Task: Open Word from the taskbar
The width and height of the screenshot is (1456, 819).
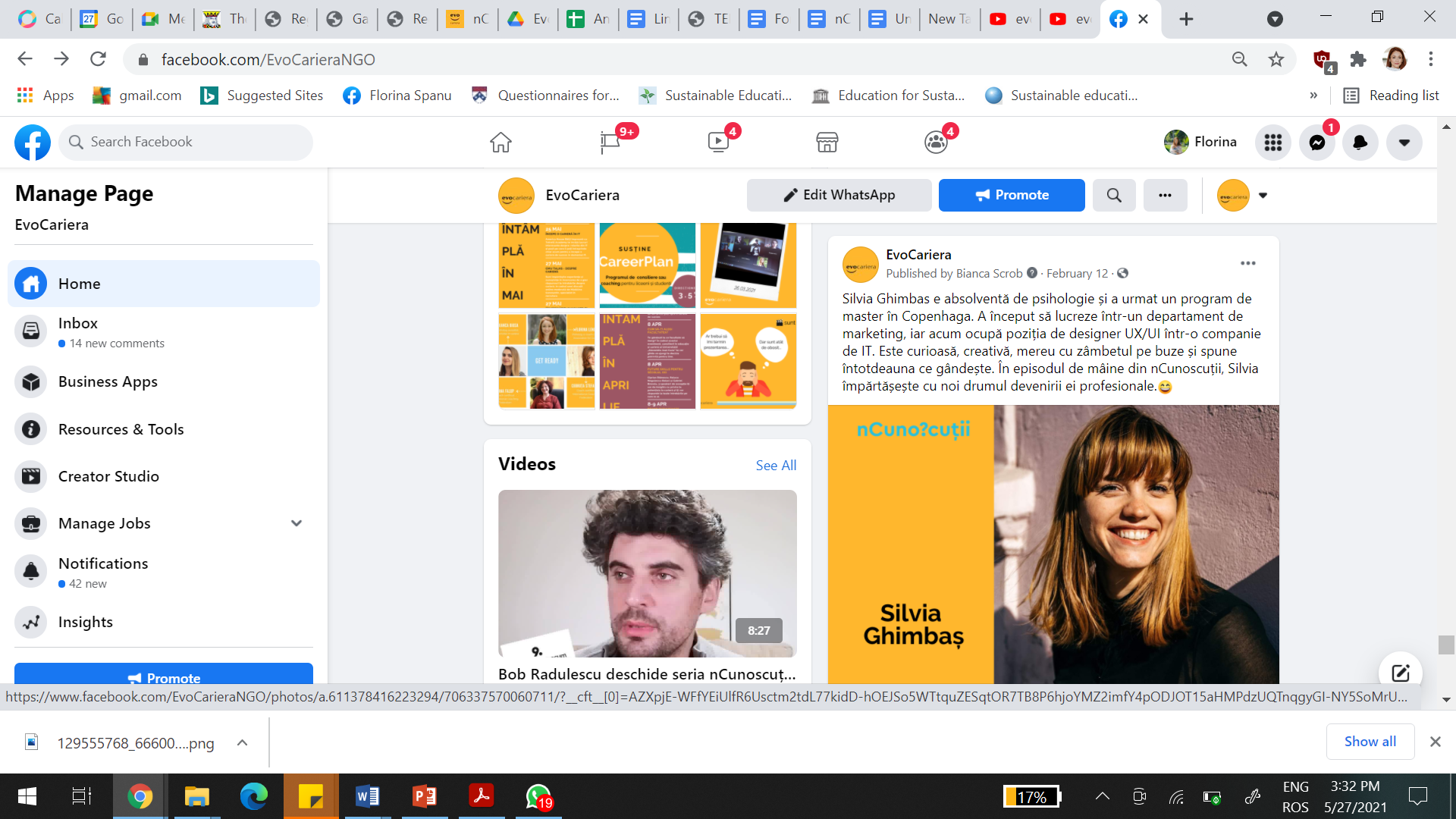Action: [x=368, y=796]
